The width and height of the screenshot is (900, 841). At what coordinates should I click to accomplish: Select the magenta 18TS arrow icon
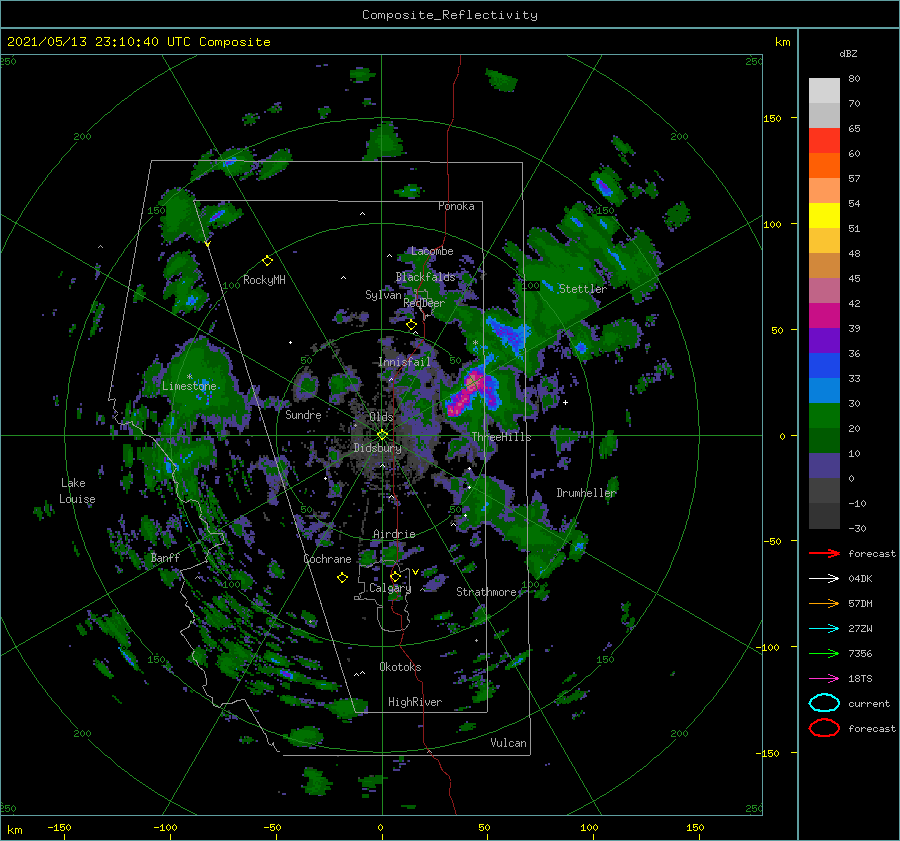pos(824,679)
